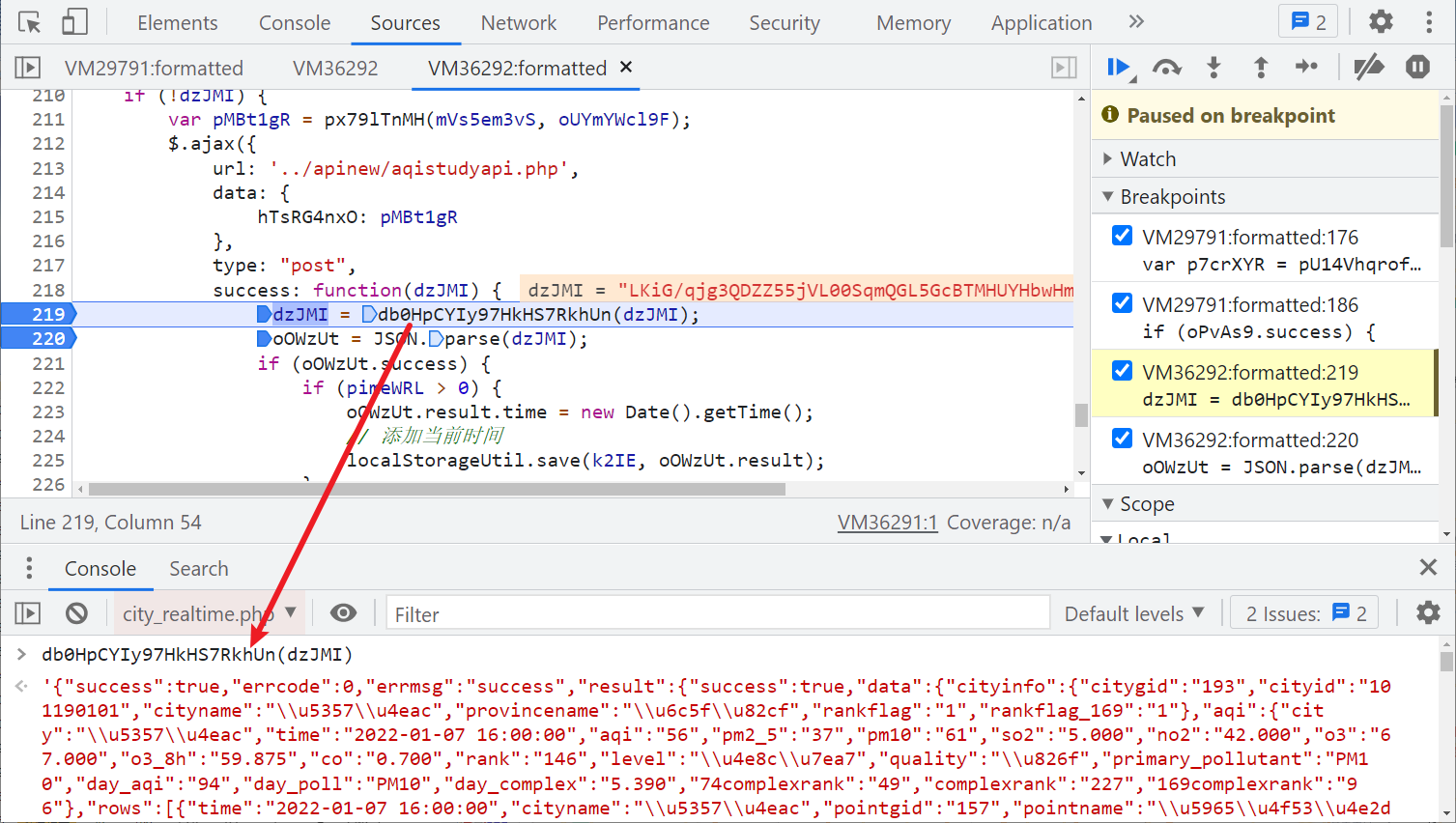
Task: Uncheck breakpoint VM36292:formatted:220
Action: [x=1122, y=439]
